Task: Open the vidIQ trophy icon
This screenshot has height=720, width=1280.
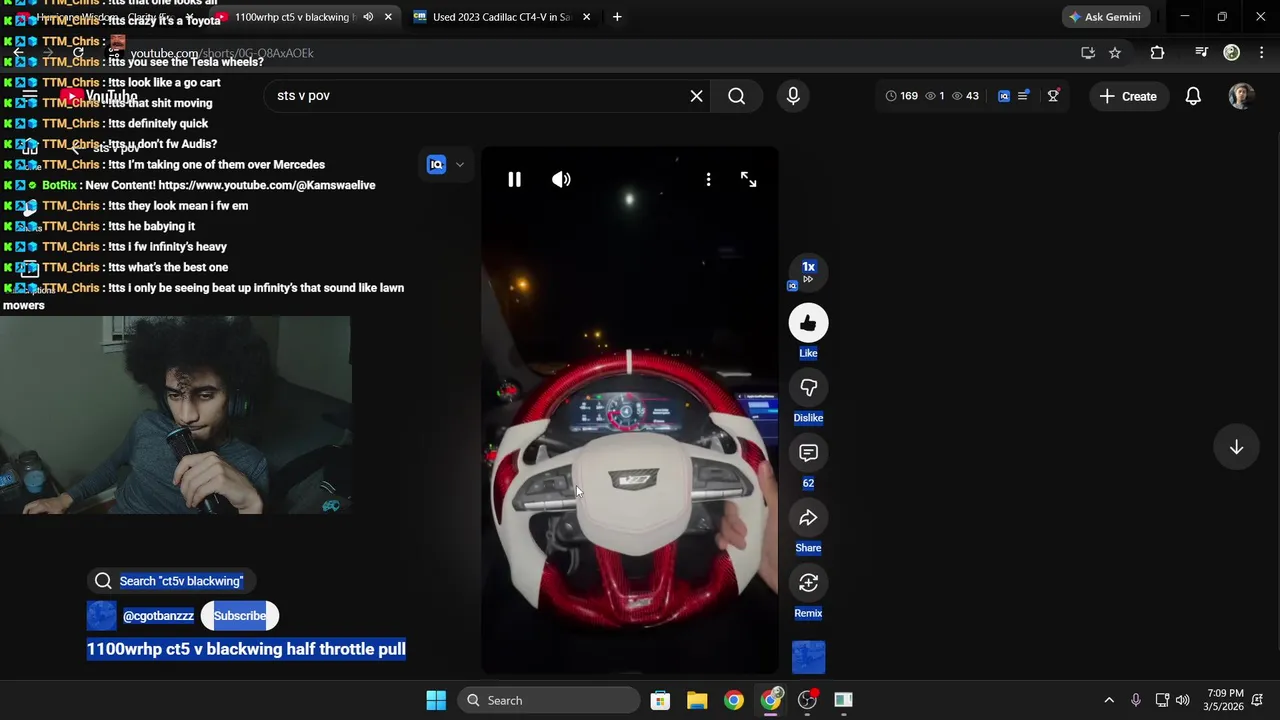Action: coord(1053,96)
